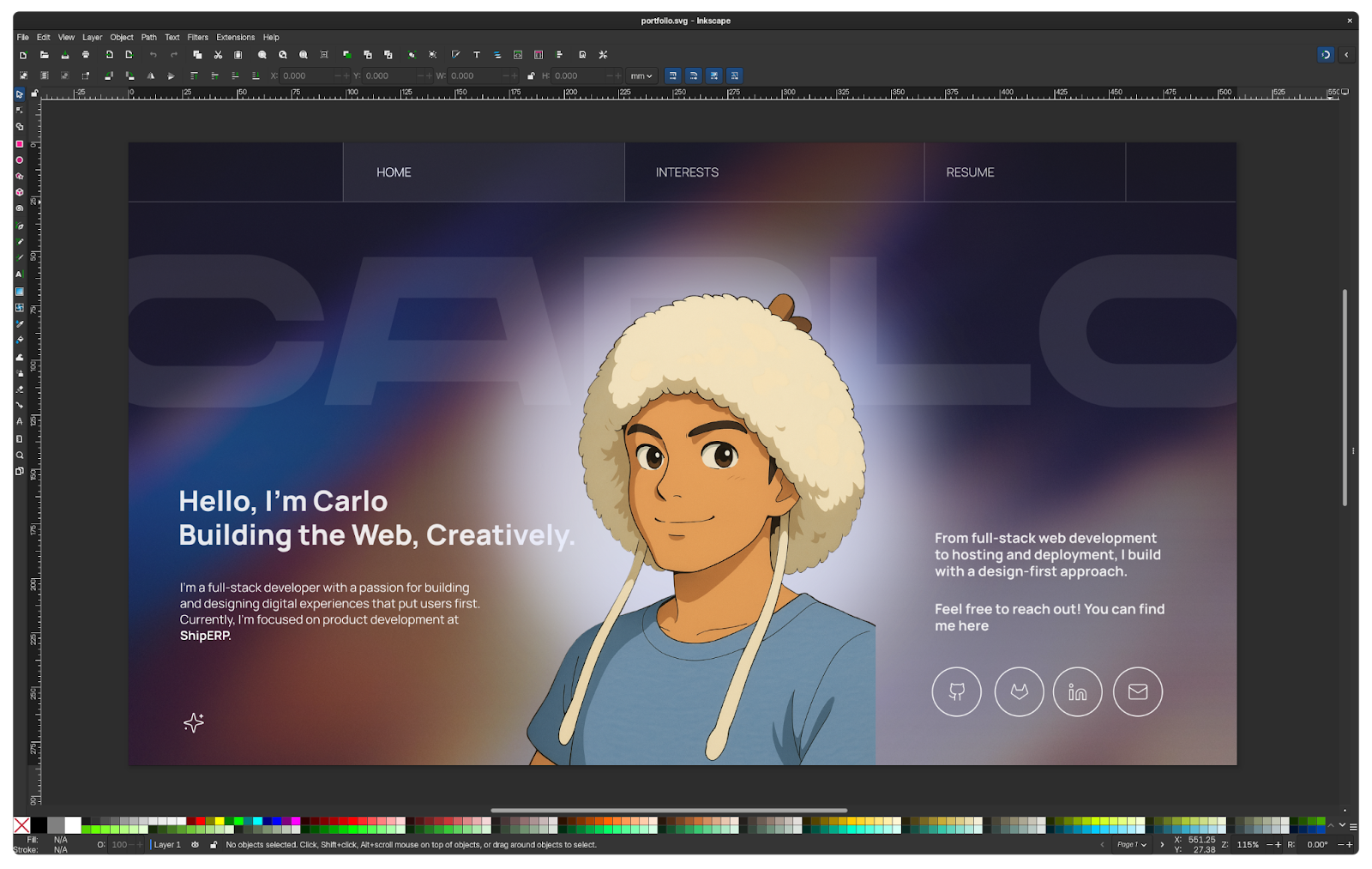
Task: Click the zoom-in plus button
Action: (1278, 845)
